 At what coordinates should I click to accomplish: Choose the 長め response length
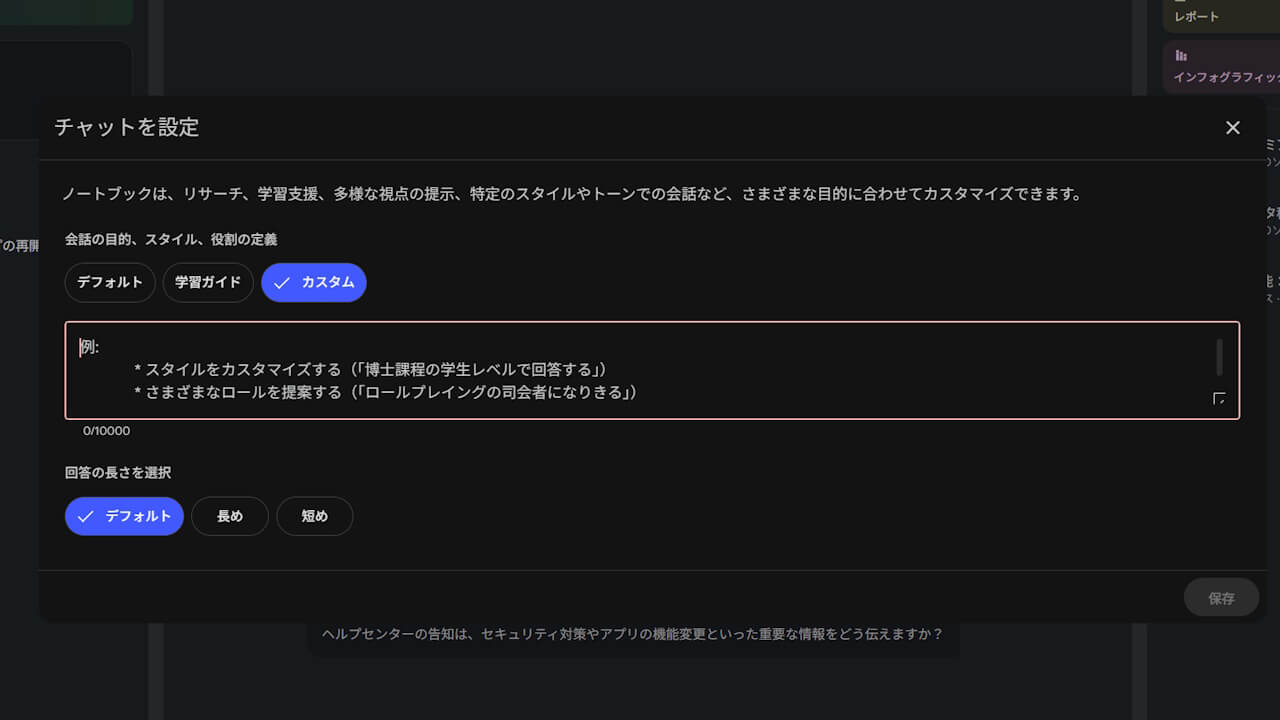[x=229, y=516]
